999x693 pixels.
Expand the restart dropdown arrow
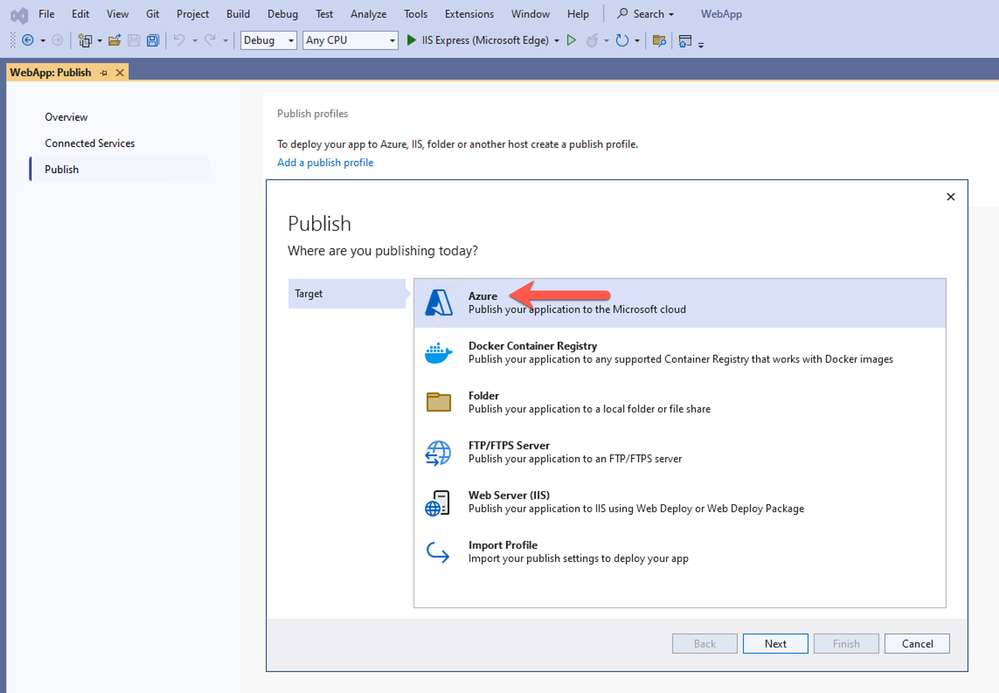click(637, 41)
